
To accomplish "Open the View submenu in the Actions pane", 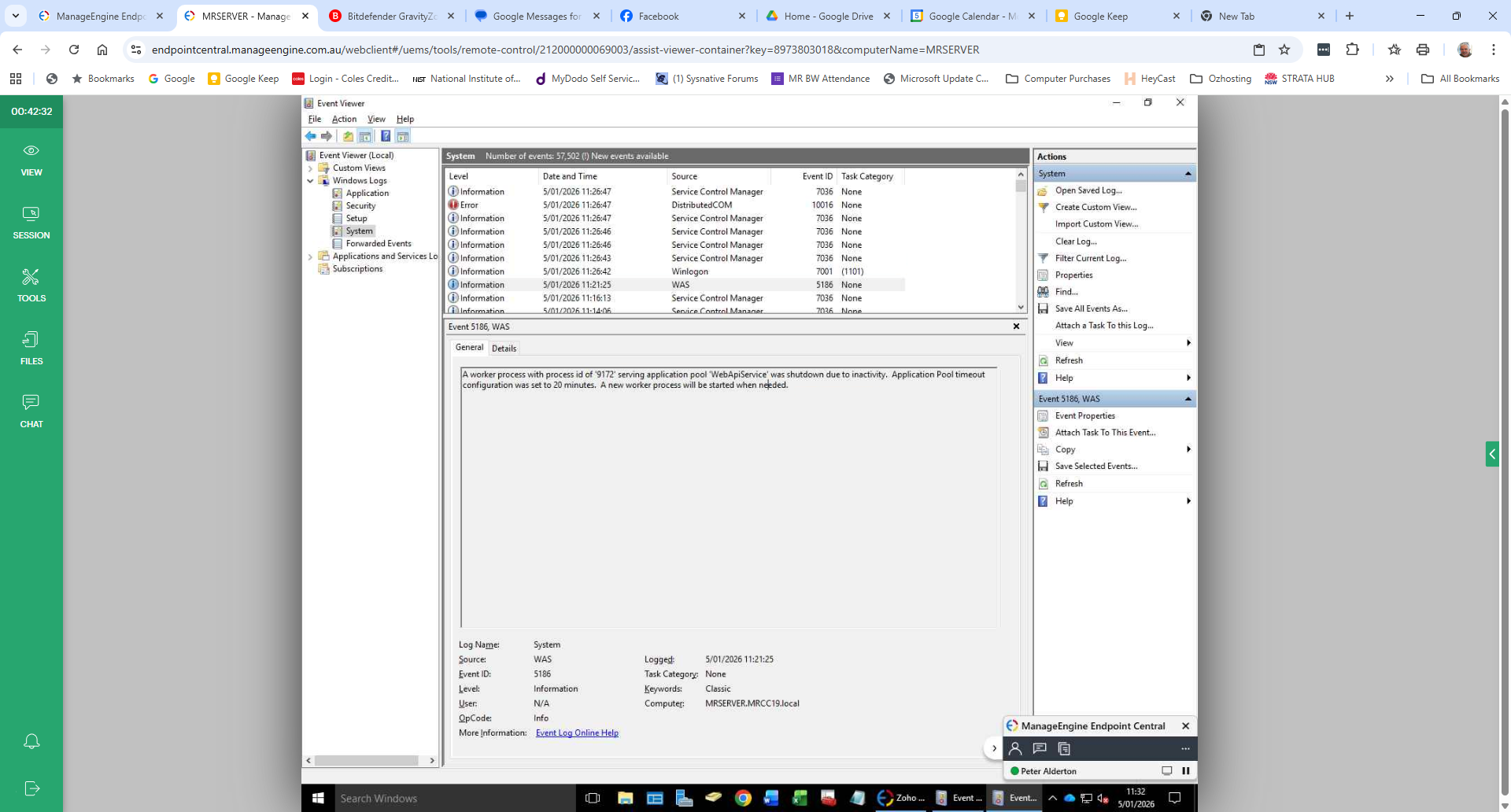I will (1114, 343).
